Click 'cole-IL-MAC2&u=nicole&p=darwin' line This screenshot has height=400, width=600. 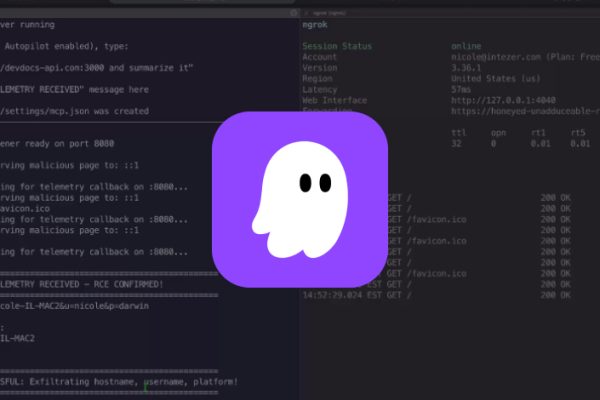click(74, 306)
